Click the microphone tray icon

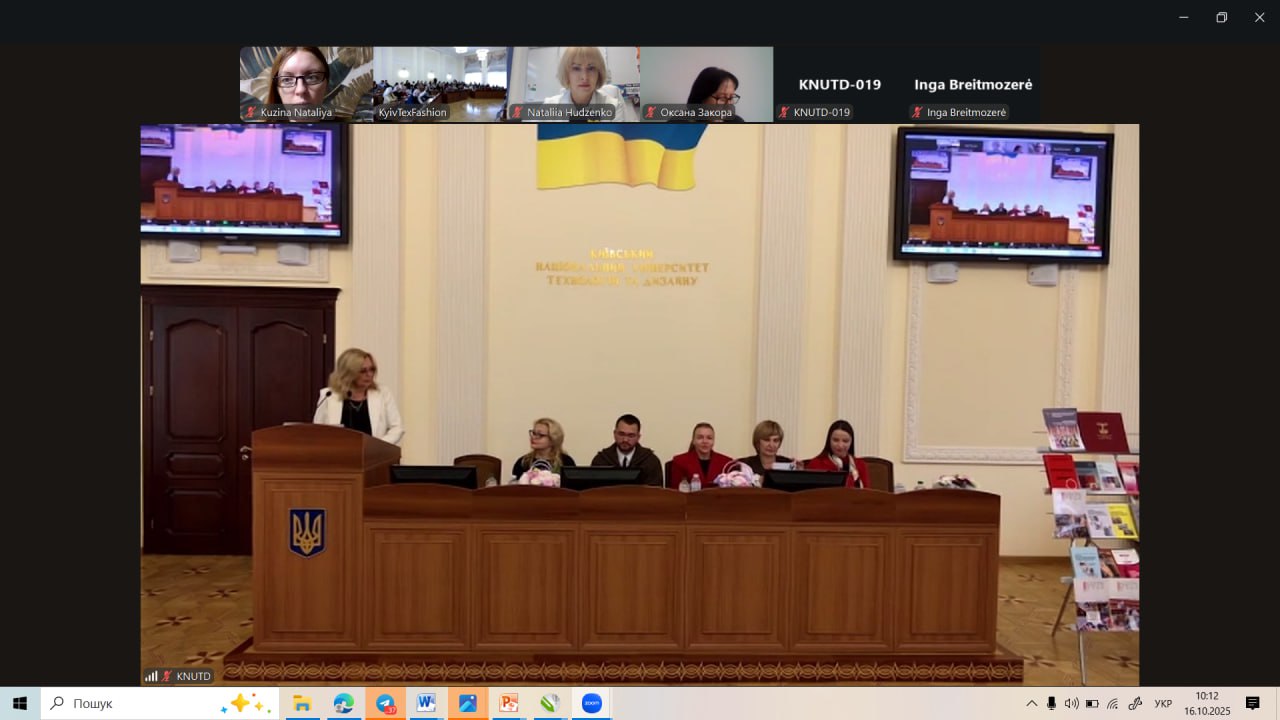coord(1051,703)
